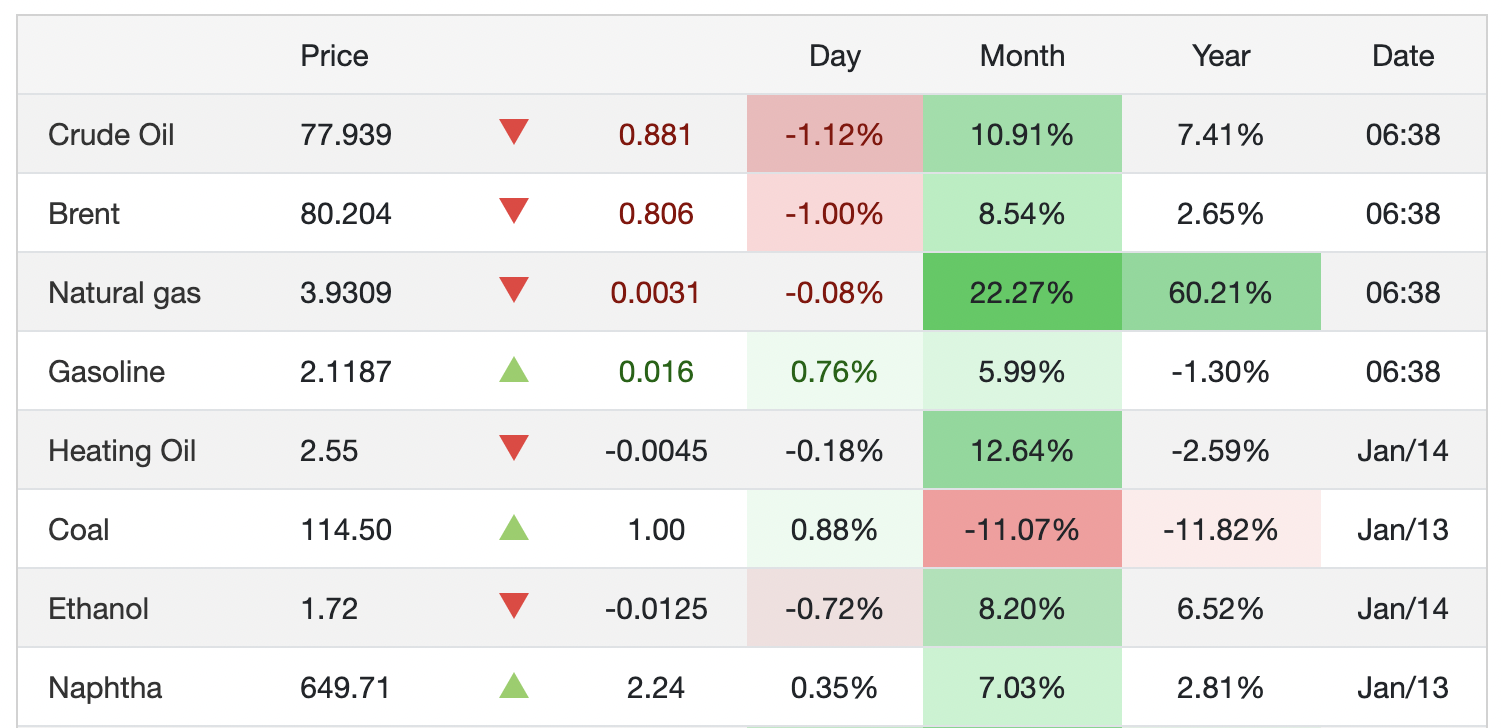
Task: Click Coal month change -11.07%
Action: (x=1022, y=529)
